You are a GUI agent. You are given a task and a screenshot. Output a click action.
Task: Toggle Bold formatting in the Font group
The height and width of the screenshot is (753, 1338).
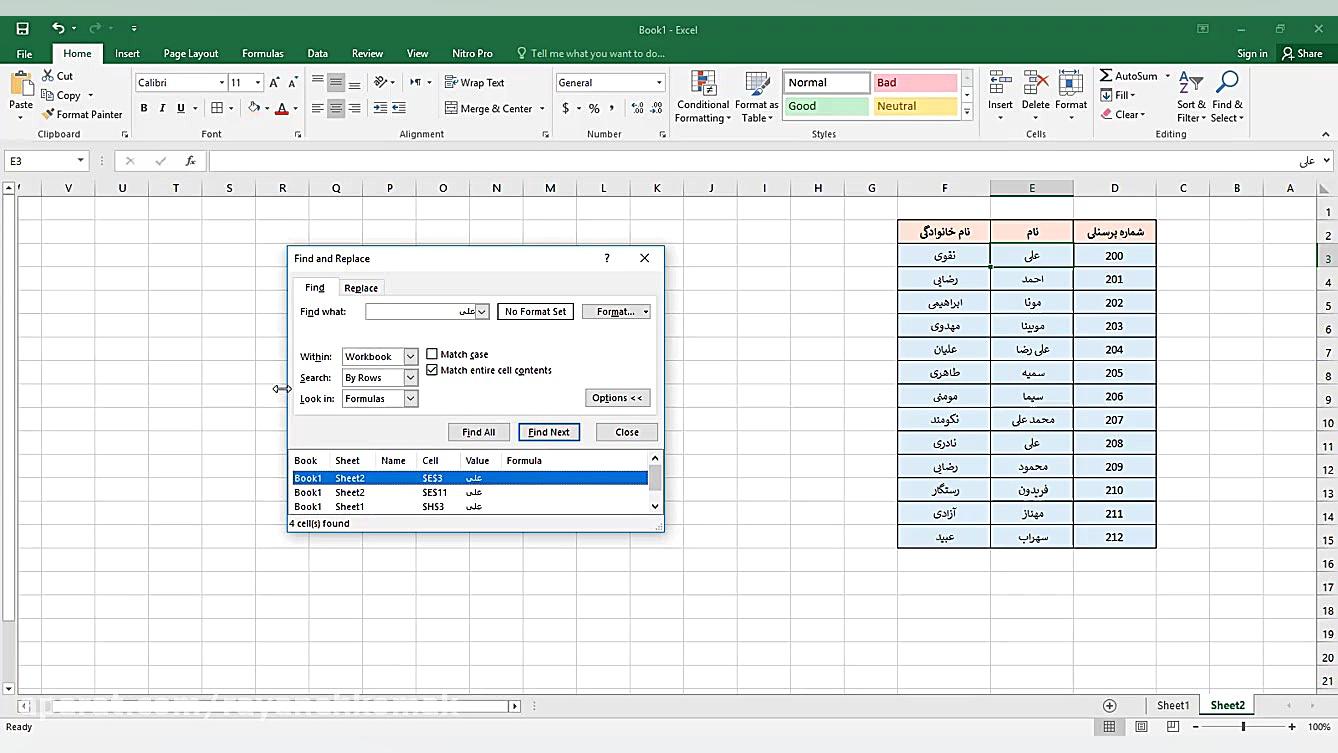[x=144, y=108]
